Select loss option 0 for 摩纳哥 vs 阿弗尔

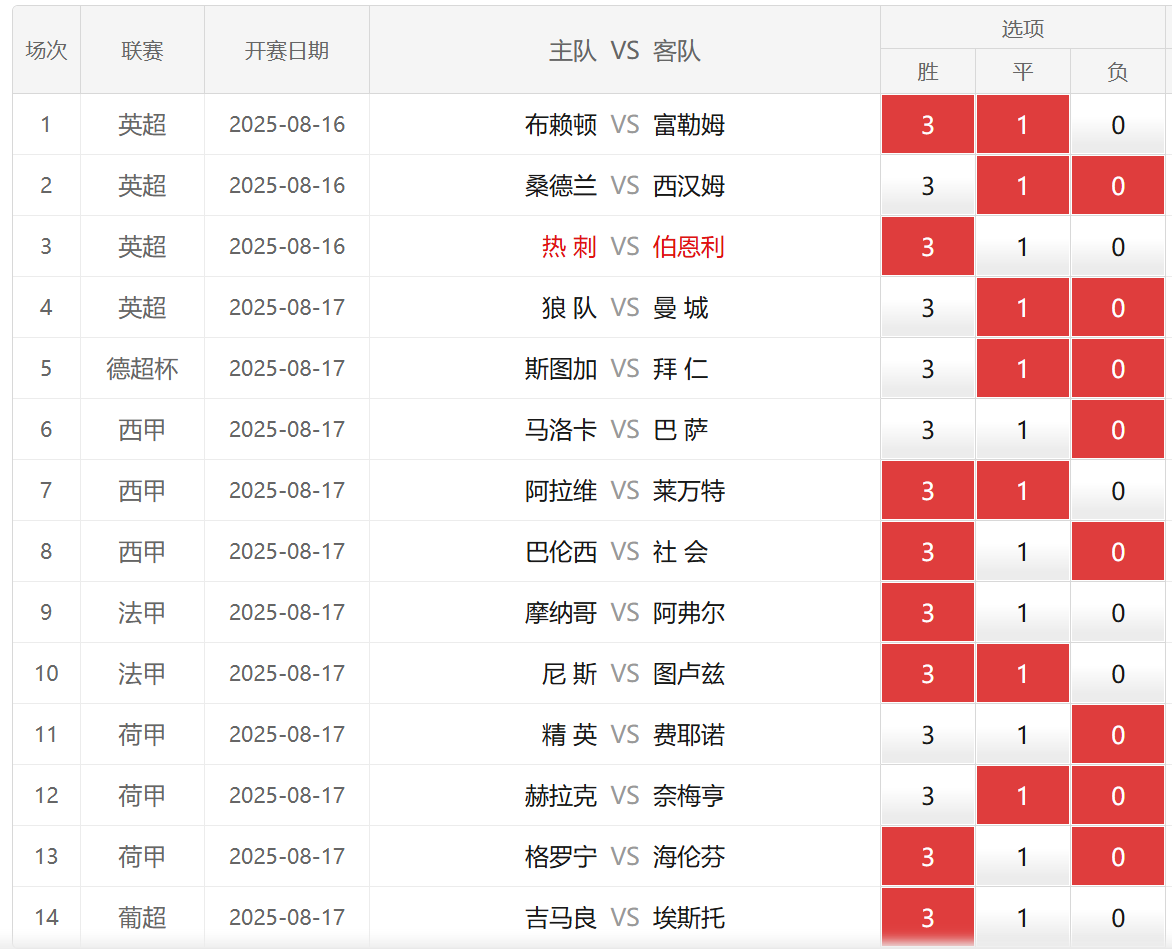1117,612
